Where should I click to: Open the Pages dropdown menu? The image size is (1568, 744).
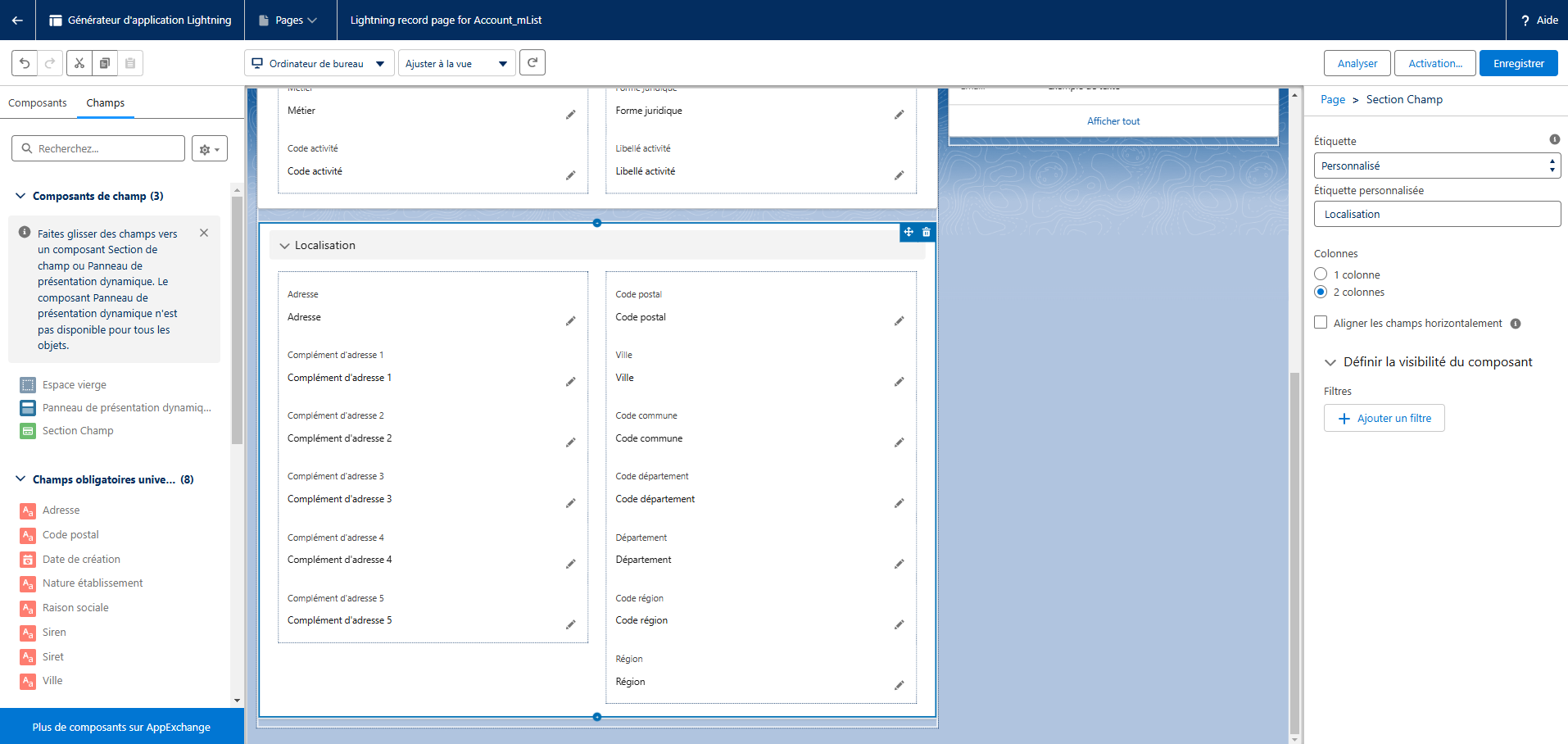tap(290, 20)
